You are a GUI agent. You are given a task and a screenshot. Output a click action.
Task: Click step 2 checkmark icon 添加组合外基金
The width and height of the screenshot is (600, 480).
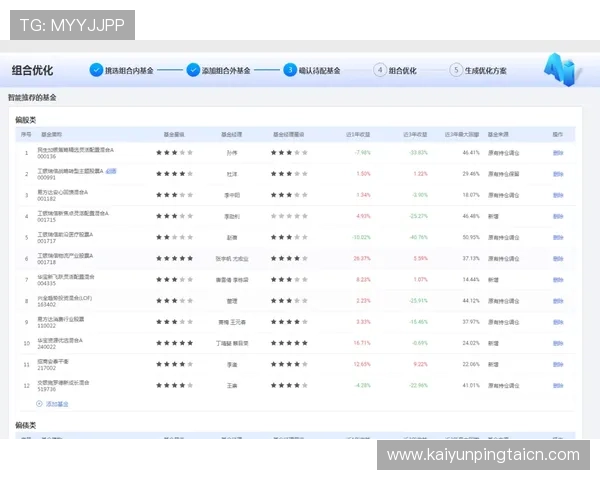[193, 70]
